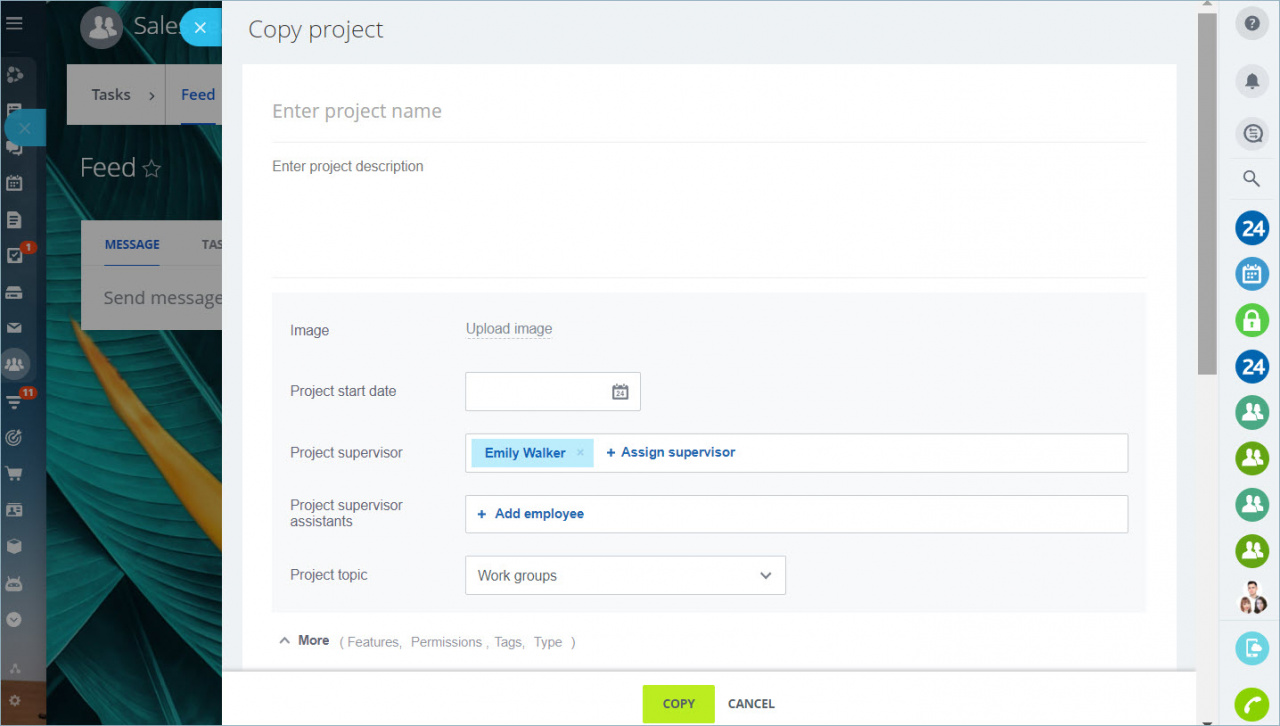The width and height of the screenshot is (1280, 726).
Task: Open date picker calendar icon
Action: 620,392
